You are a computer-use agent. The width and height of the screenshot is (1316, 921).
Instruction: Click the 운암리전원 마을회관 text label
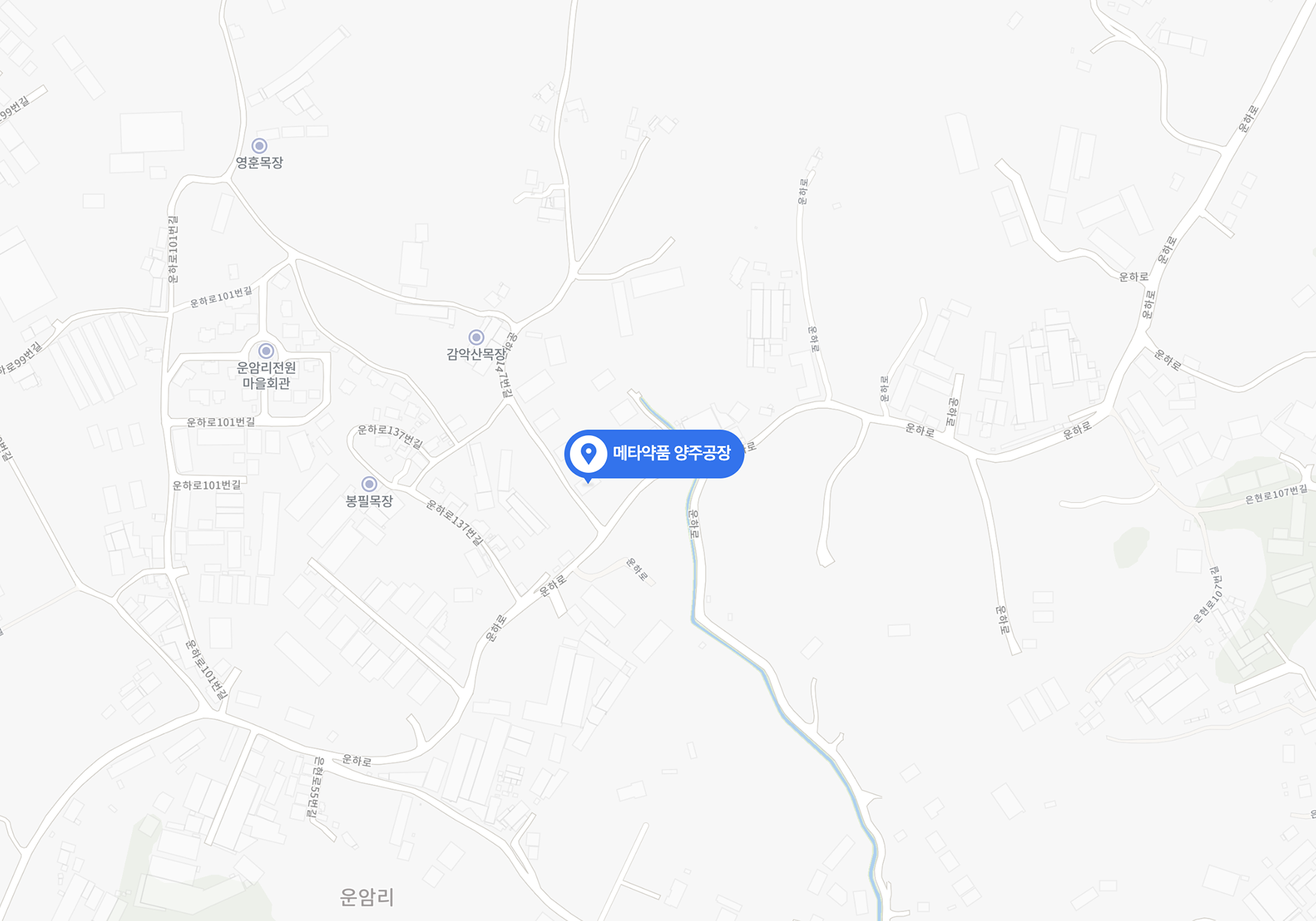point(266,375)
